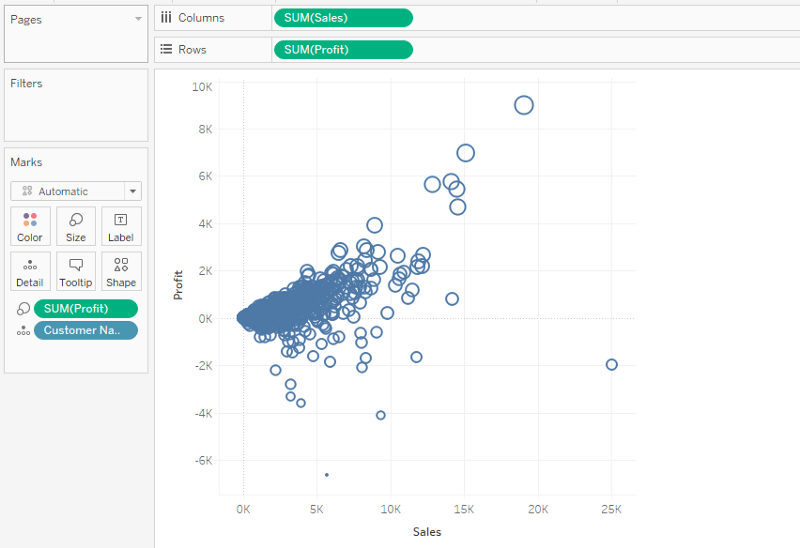Open the Shape mark card
The image size is (800, 548).
coord(121,271)
